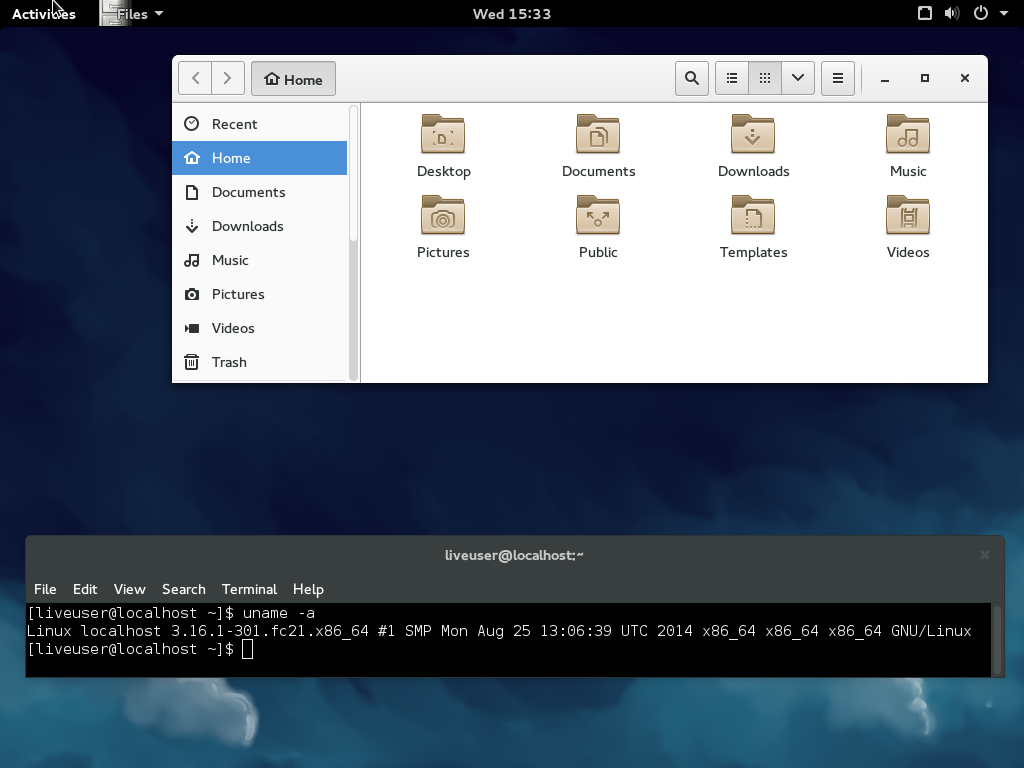This screenshot has height=768, width=1024.
Task: Select the Desktop folder in Files
Action: click(443, 145)
